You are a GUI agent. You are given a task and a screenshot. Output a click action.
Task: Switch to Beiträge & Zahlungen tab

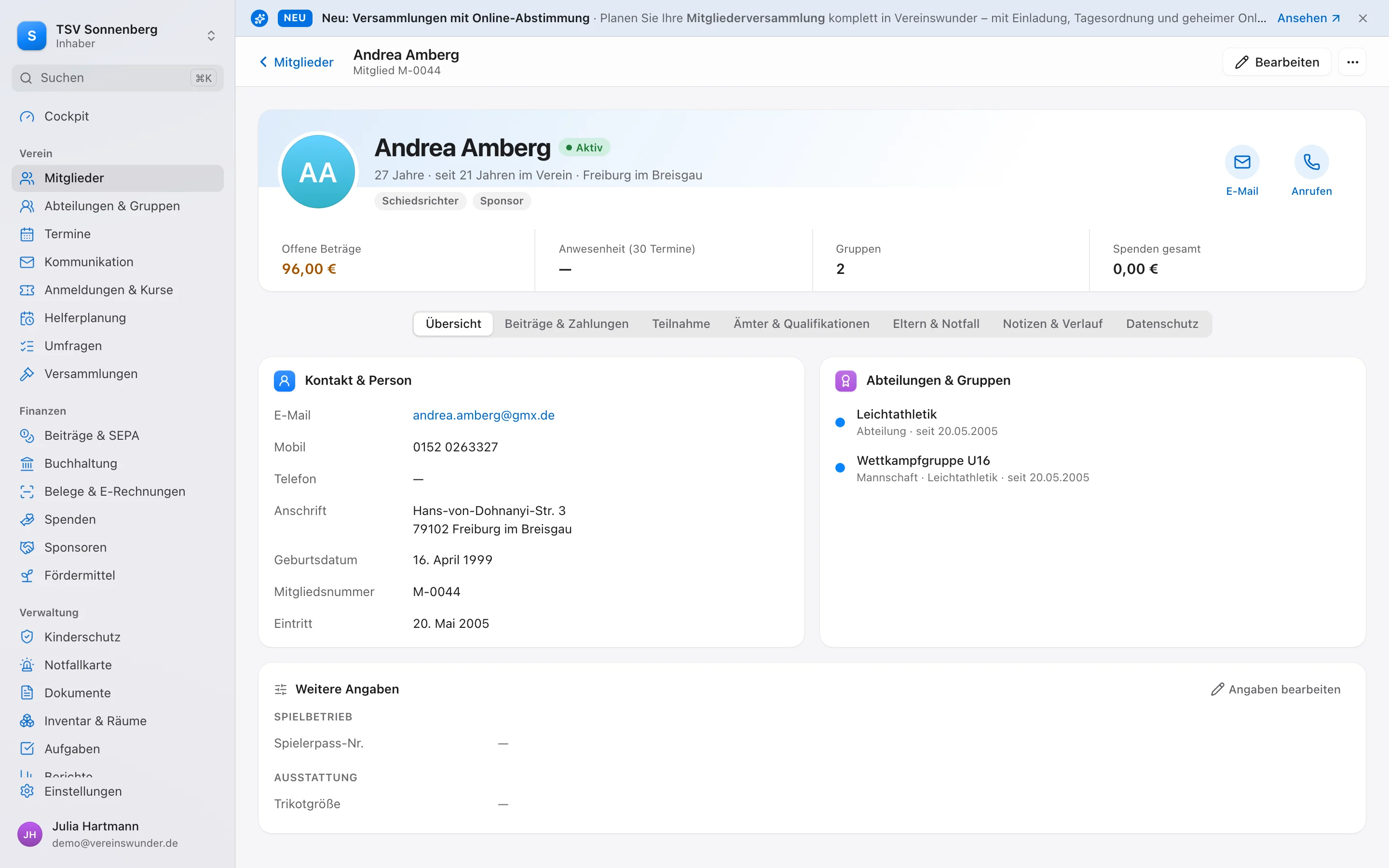[x=567, y=324]
